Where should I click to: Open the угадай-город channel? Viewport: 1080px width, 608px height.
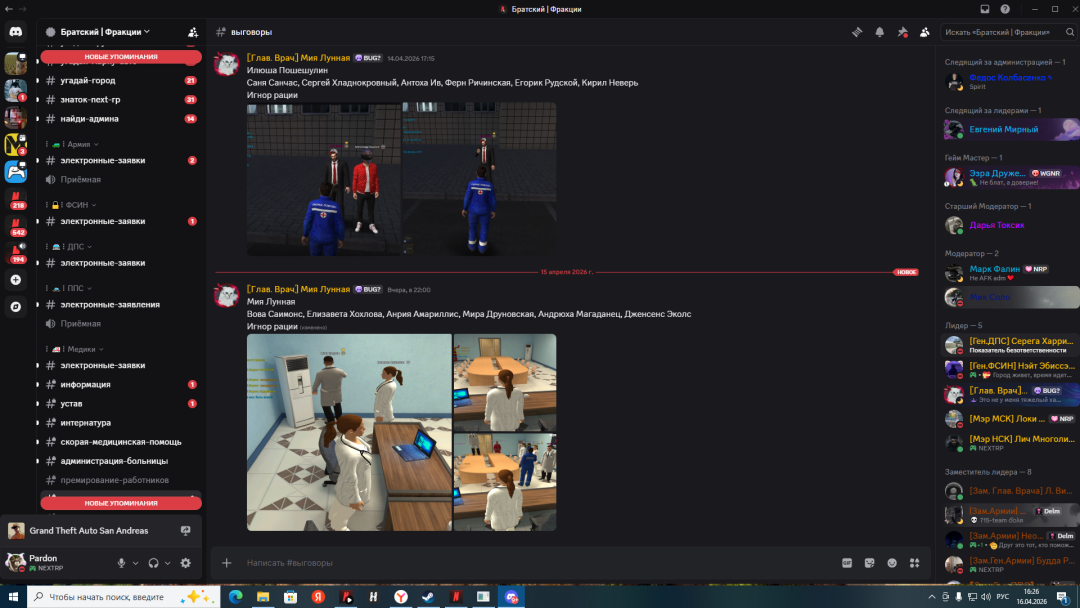[88, 80]
